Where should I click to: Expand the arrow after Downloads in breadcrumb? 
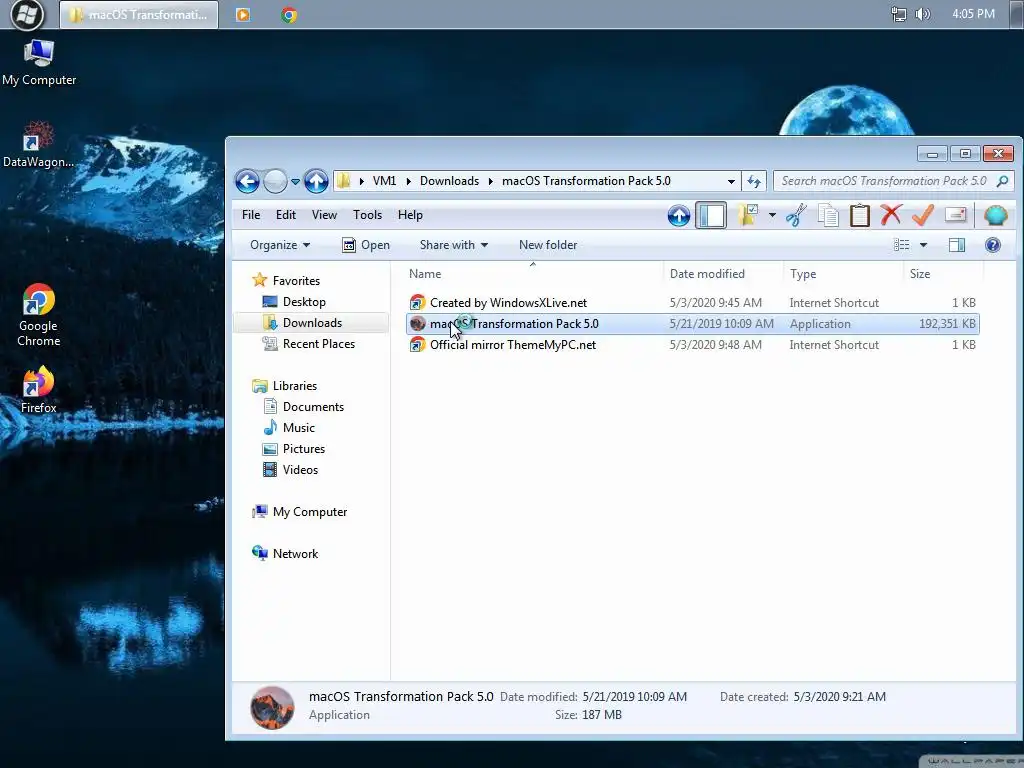coord(490,181)
